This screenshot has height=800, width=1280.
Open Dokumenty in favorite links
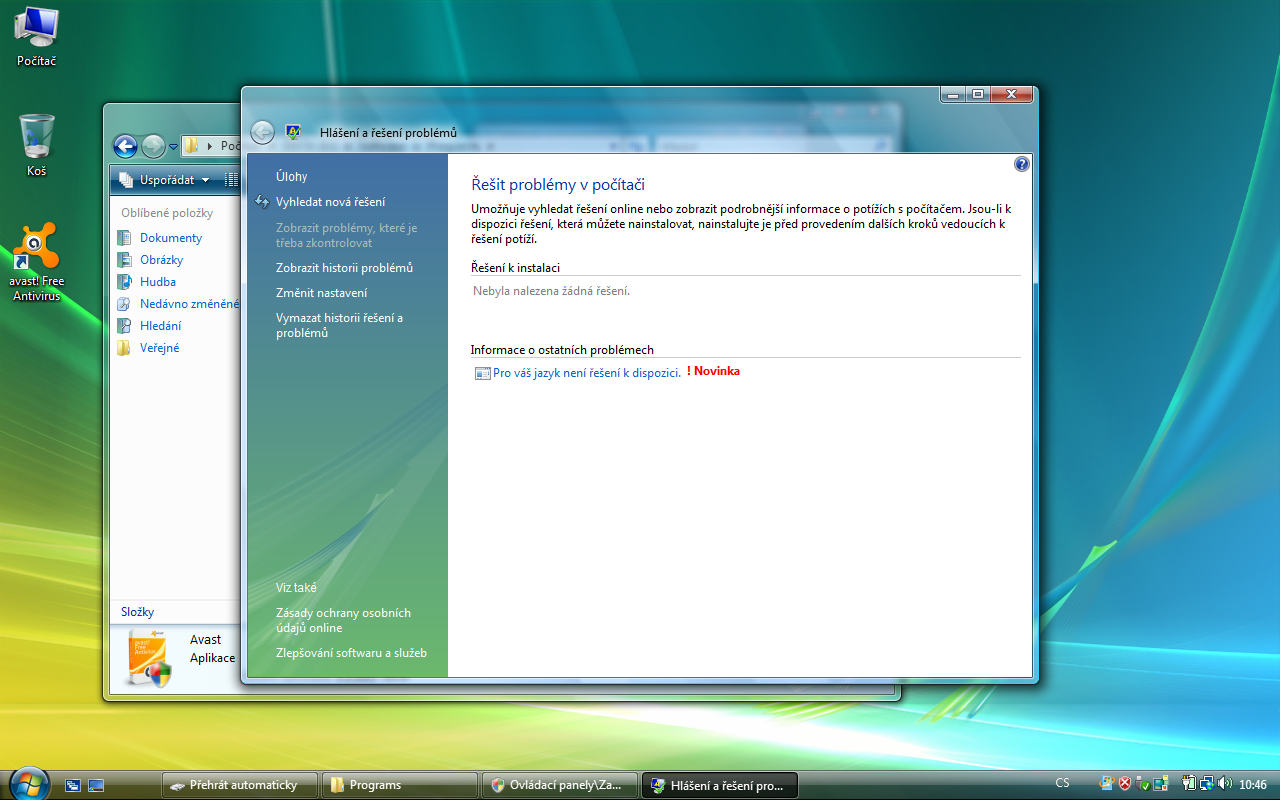pos(171,238)
